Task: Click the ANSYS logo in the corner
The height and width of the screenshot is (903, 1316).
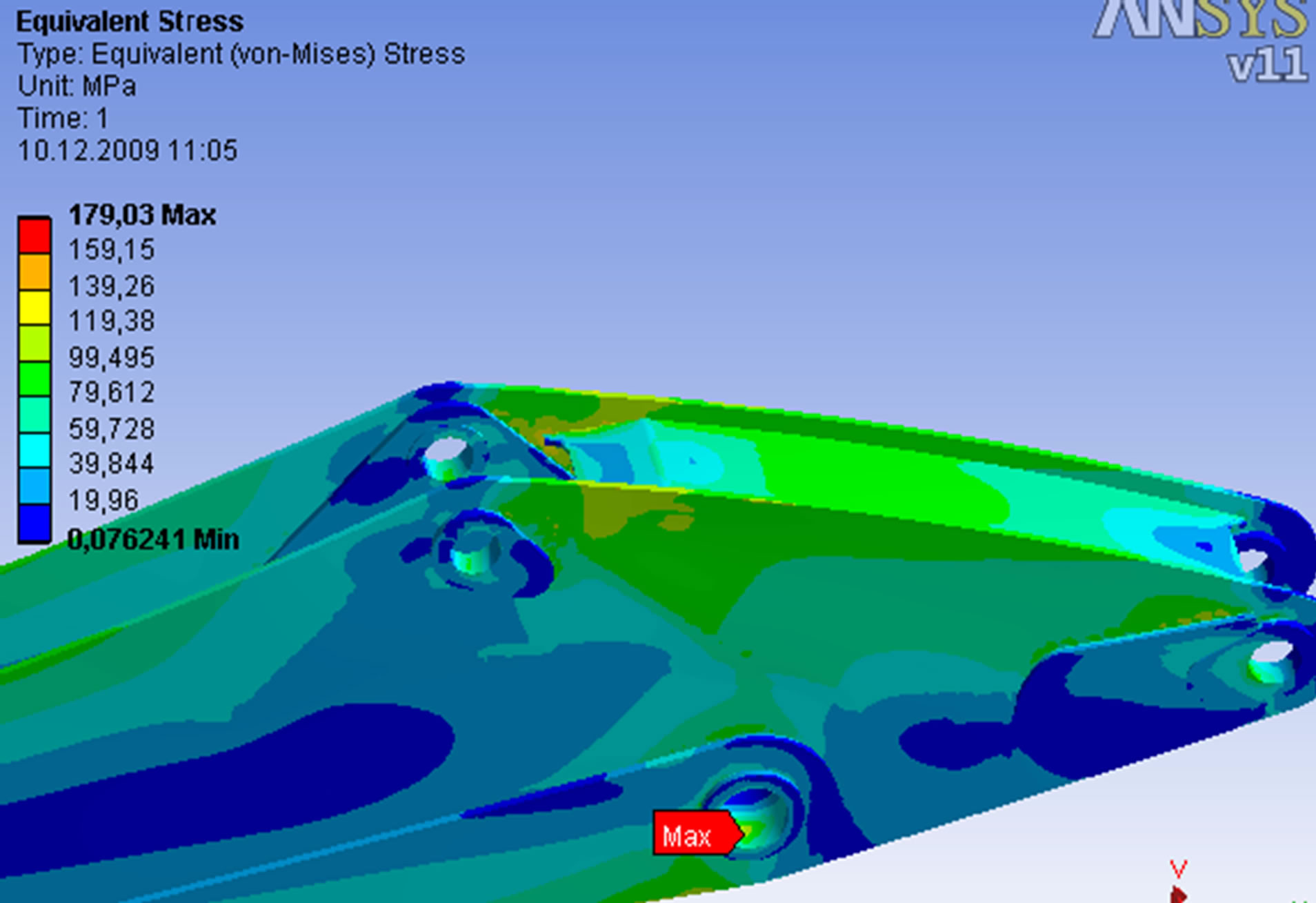Action: tap(1200, 19)
